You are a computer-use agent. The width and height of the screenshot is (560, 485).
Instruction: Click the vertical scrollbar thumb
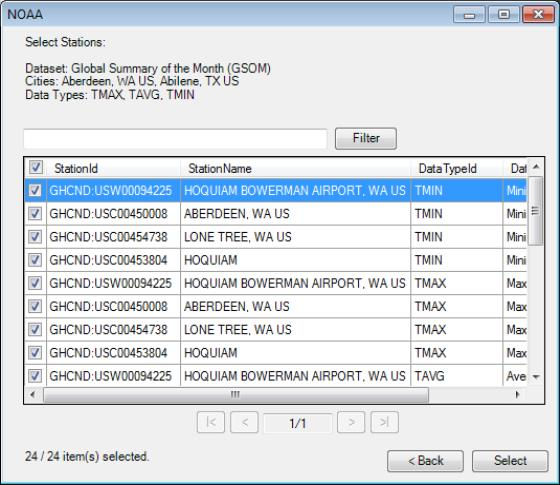pyautogui.click(x=535, y=211)
